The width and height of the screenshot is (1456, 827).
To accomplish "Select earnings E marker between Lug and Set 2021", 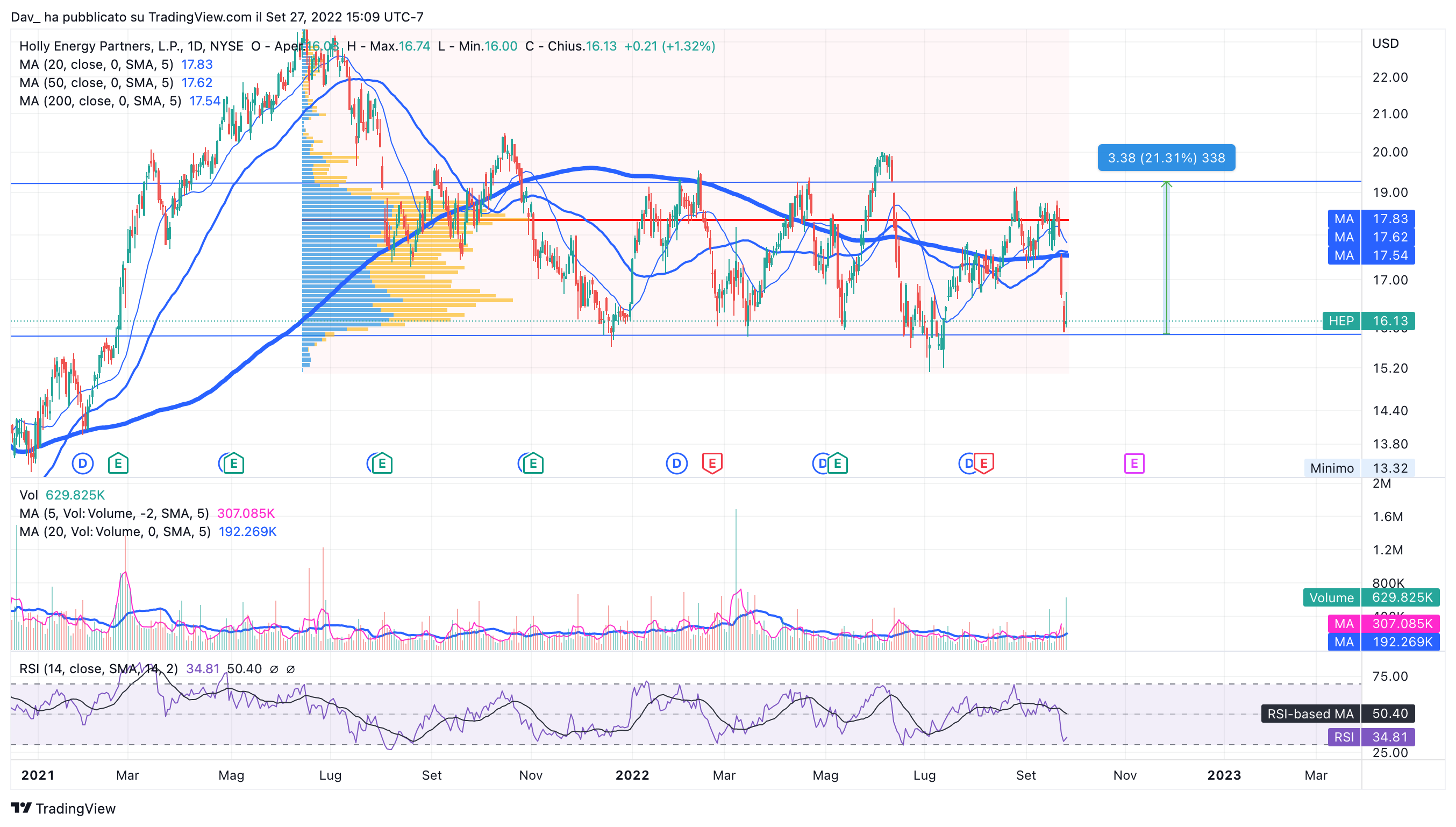I will [382, 464].
